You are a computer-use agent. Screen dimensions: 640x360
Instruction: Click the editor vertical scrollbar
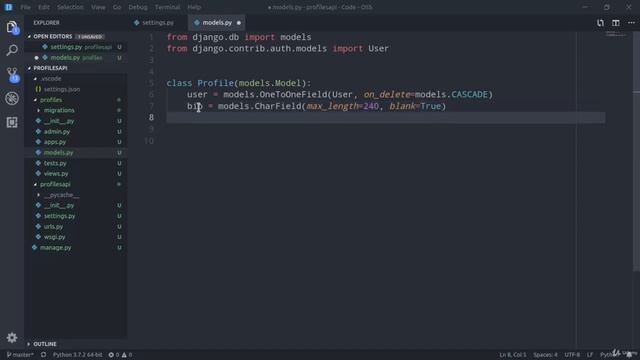click(x=636, y=151)
